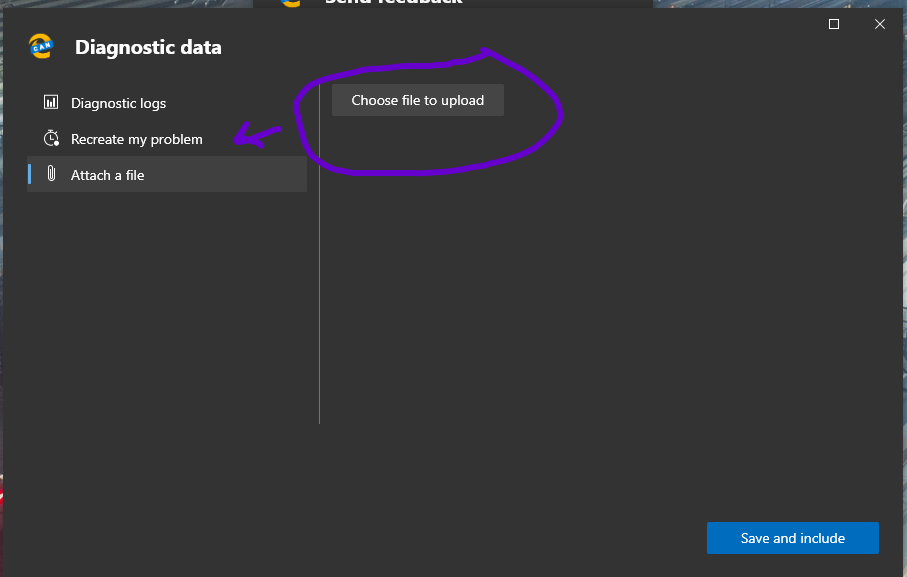Click the bar chart icon beside Diagnostic logs
The image size is (907, 577).
point(51,102)
